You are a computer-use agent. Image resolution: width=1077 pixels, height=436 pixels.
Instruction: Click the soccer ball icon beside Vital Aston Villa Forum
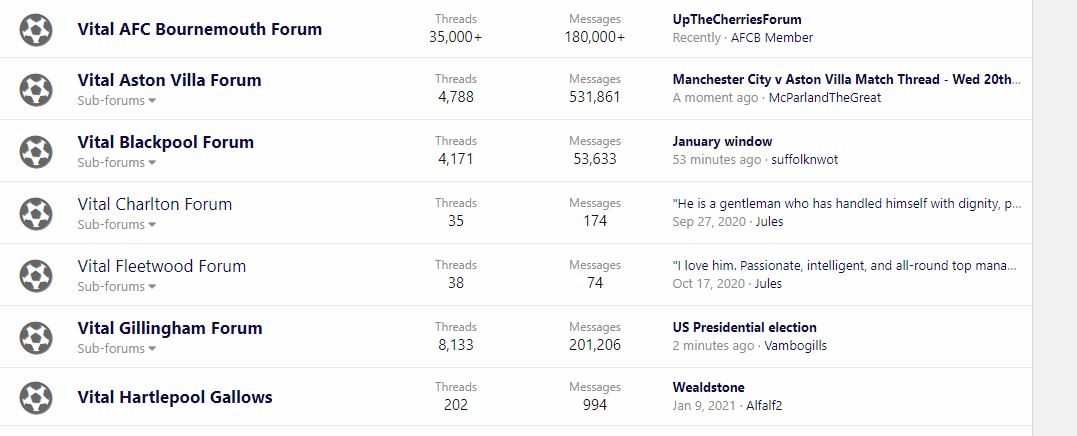[x=36, y=90]
